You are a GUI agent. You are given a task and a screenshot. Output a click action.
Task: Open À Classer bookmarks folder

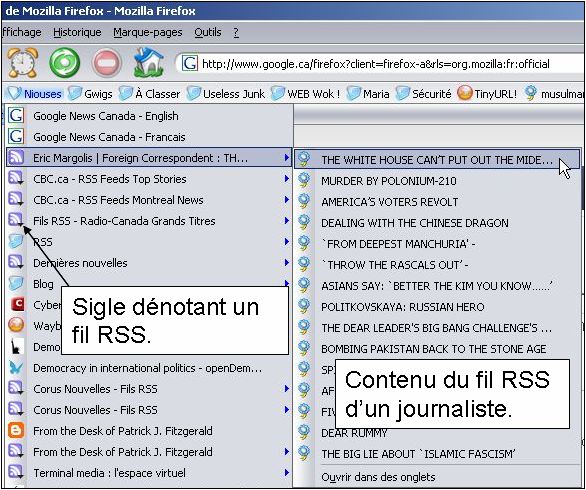pos(149,93)
